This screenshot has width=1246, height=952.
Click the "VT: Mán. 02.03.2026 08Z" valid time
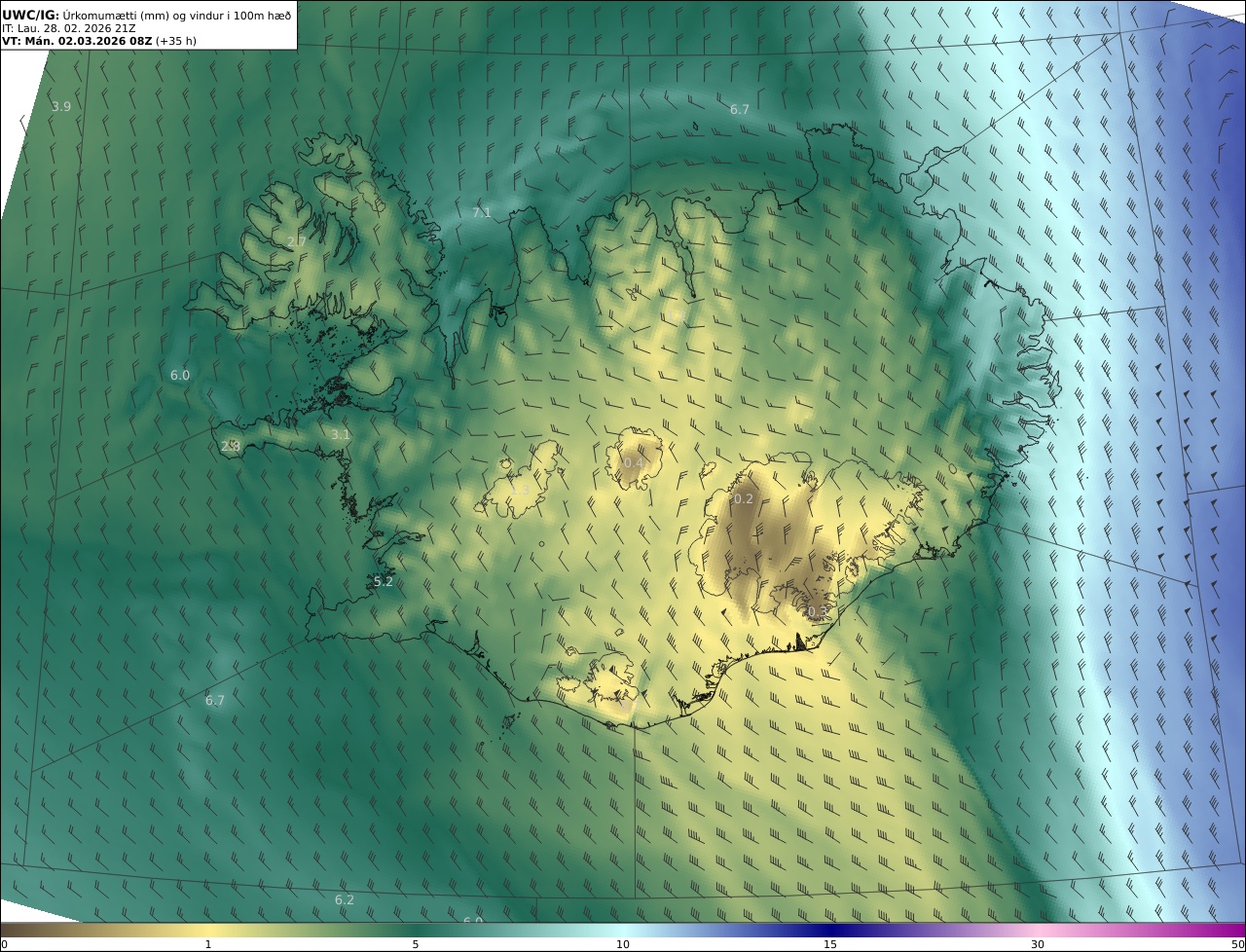[76, 41]
